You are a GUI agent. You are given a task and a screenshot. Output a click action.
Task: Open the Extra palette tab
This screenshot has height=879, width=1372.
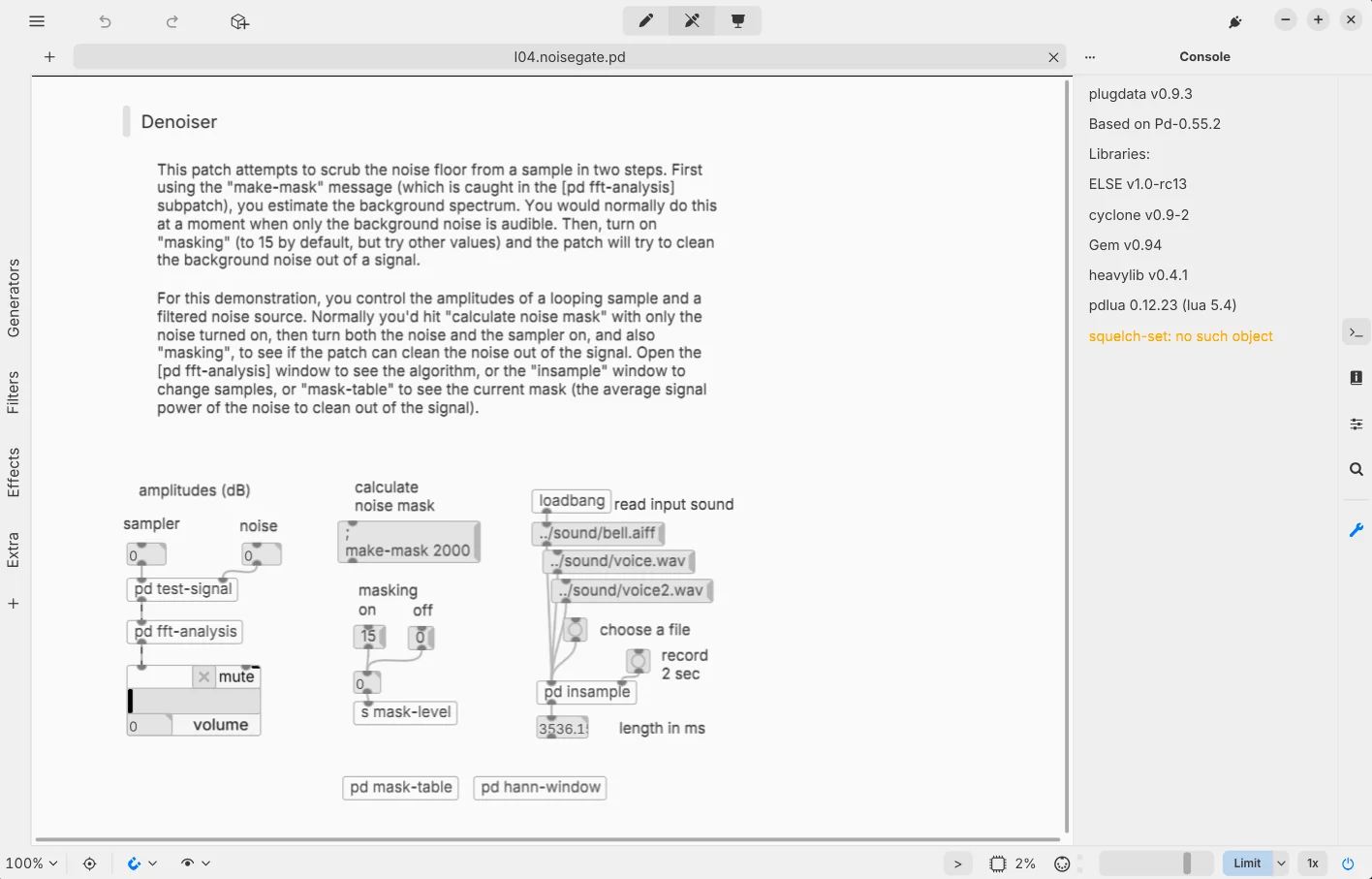click(14, 549)
